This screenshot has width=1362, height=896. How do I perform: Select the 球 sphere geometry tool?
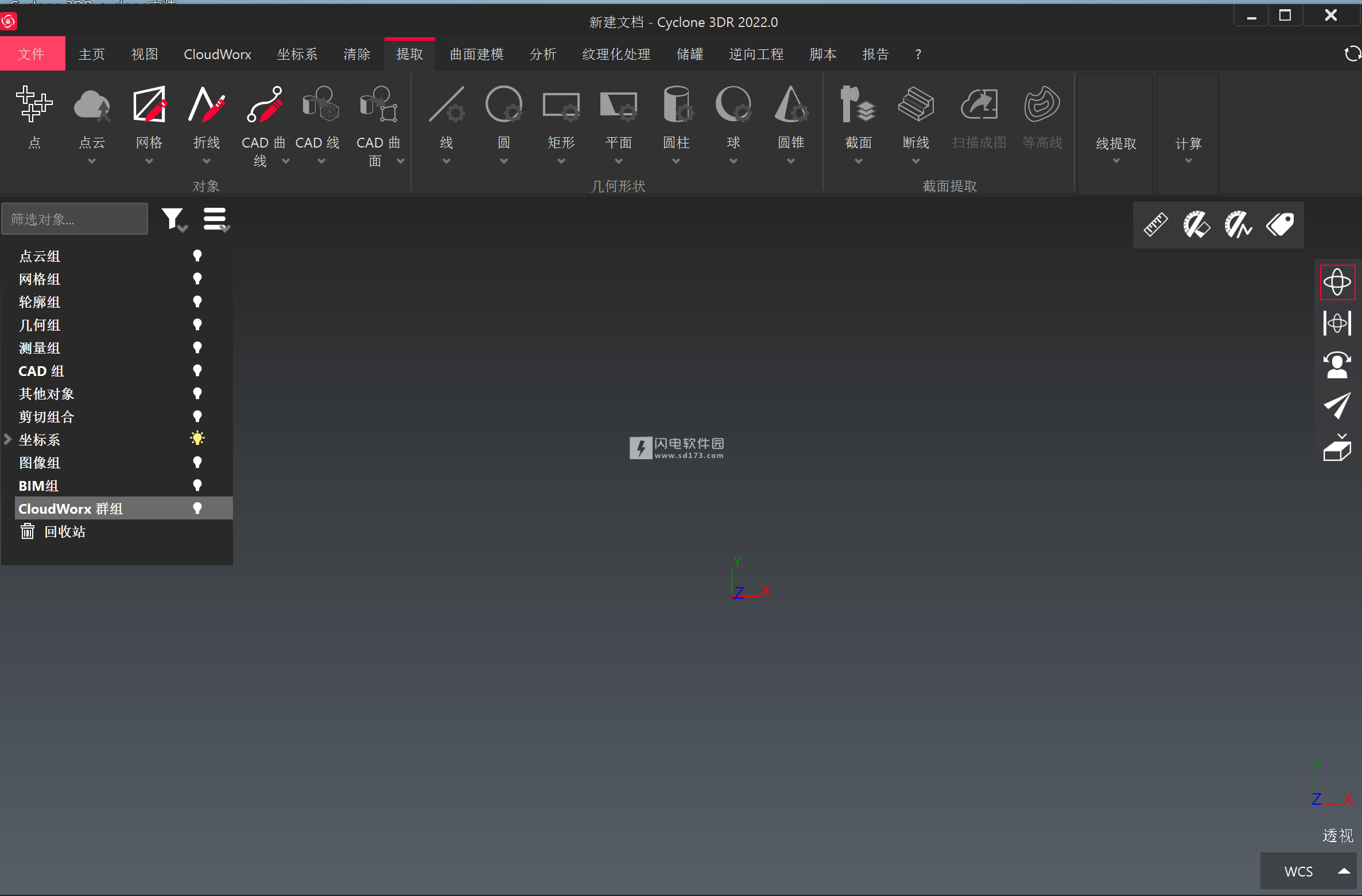tap(734, 104)
